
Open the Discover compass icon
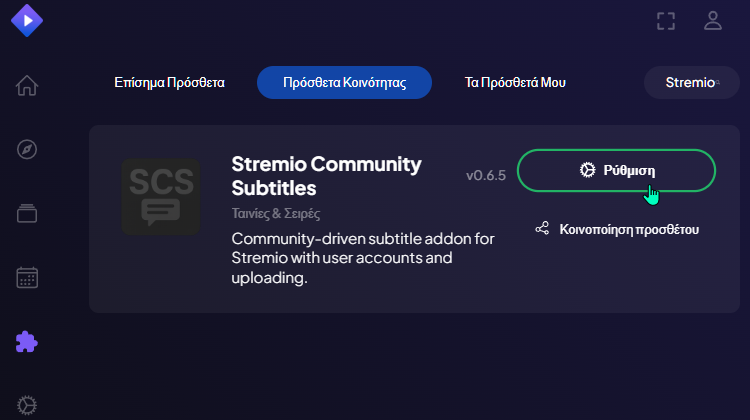[28, 149]
